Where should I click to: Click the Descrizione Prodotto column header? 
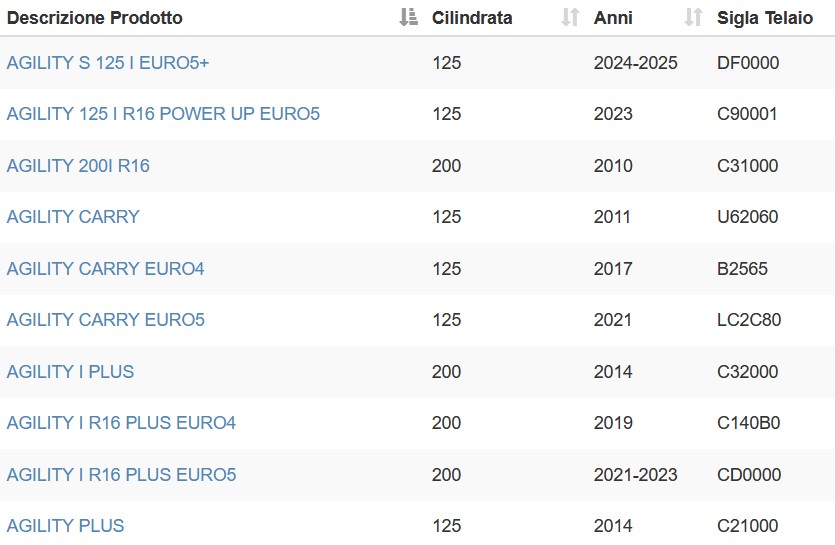95,18
